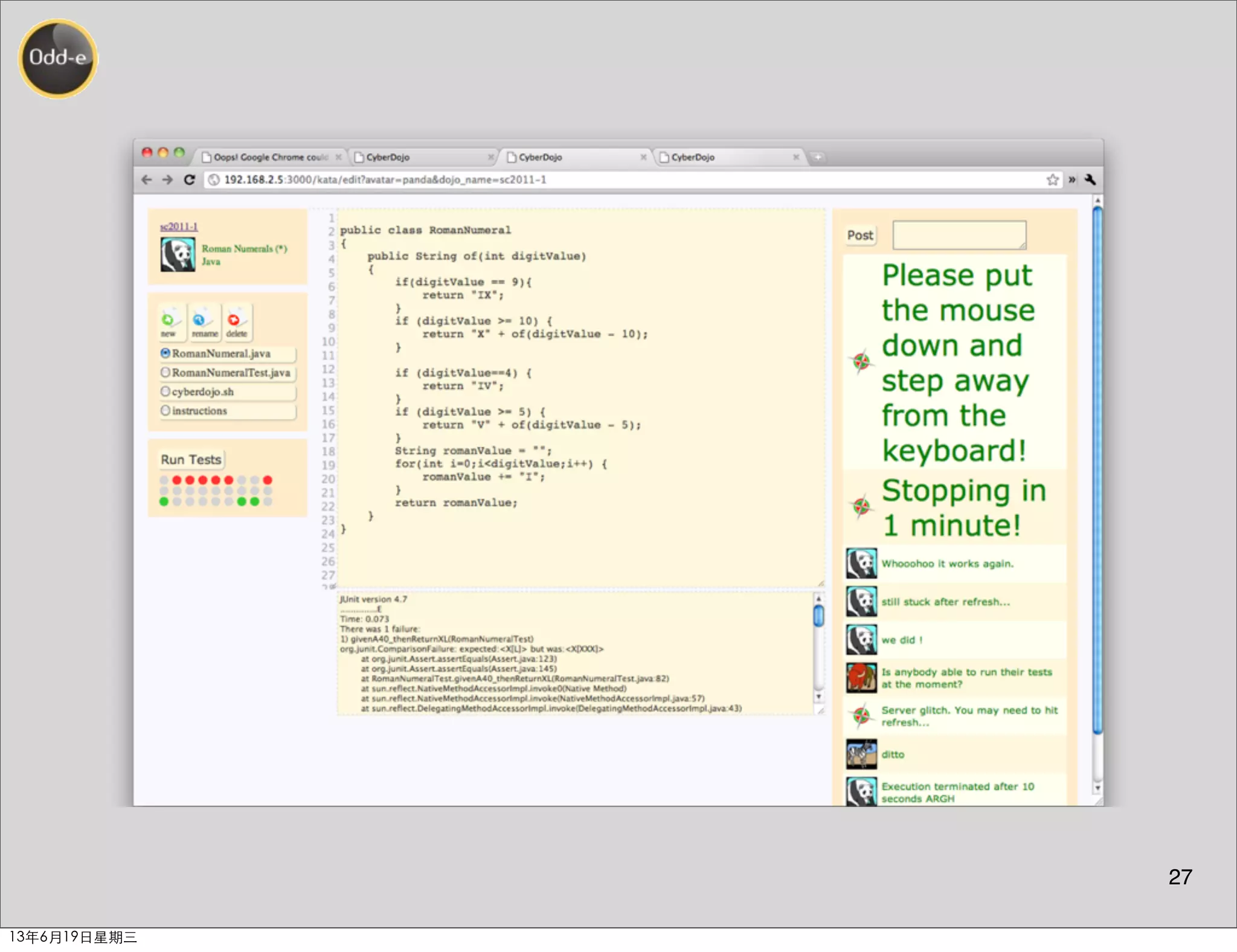The height and width of the screenshot is (952, 1237).
Task: Open the Chrome wrench settings menu
Action: click(1090, 179)
